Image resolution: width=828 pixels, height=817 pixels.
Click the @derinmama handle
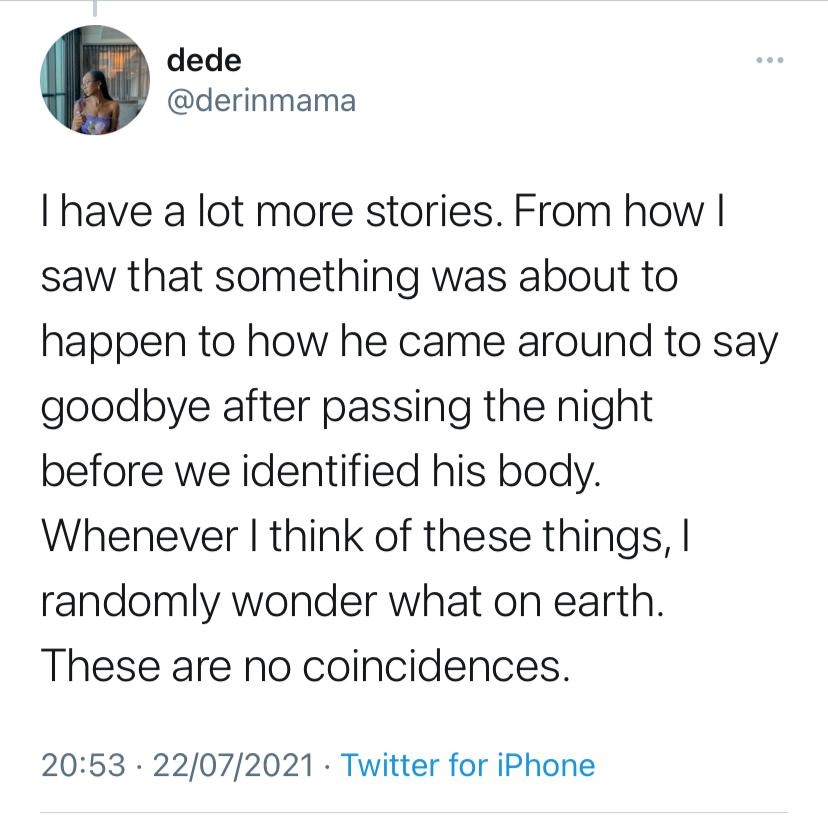[261, 100]
